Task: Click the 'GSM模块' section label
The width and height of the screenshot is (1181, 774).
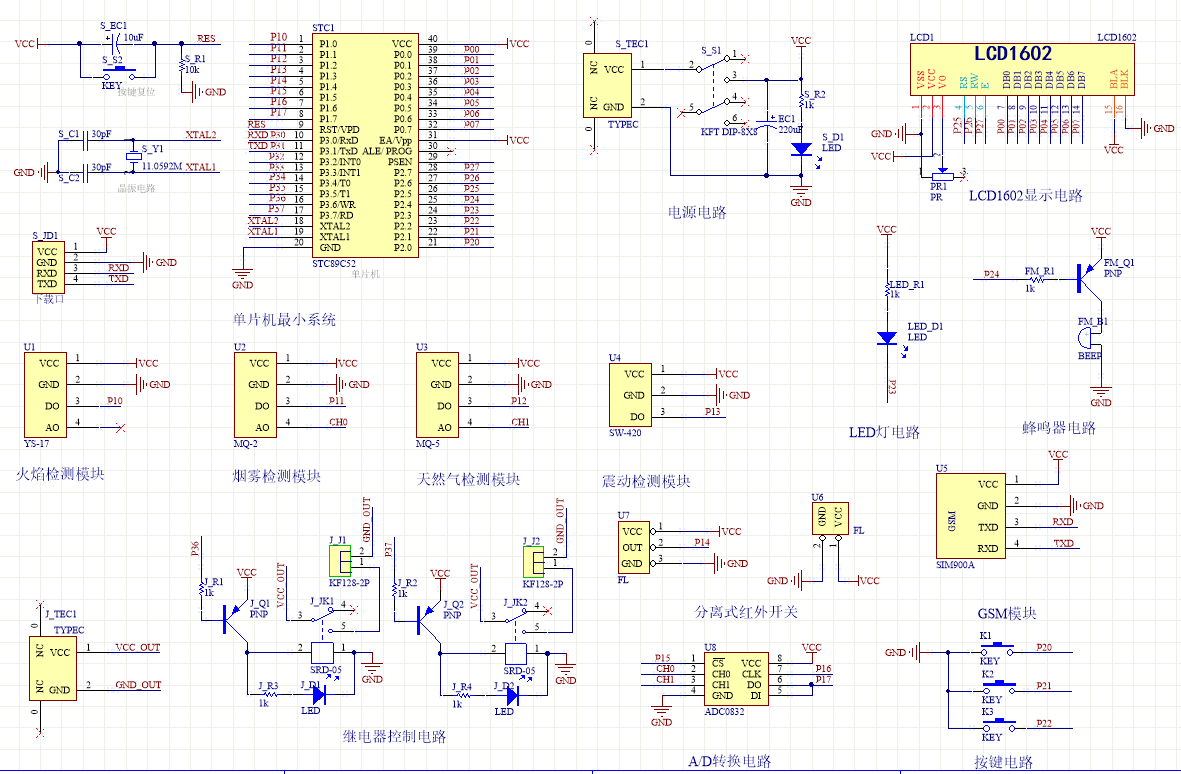Action: 1007,614
